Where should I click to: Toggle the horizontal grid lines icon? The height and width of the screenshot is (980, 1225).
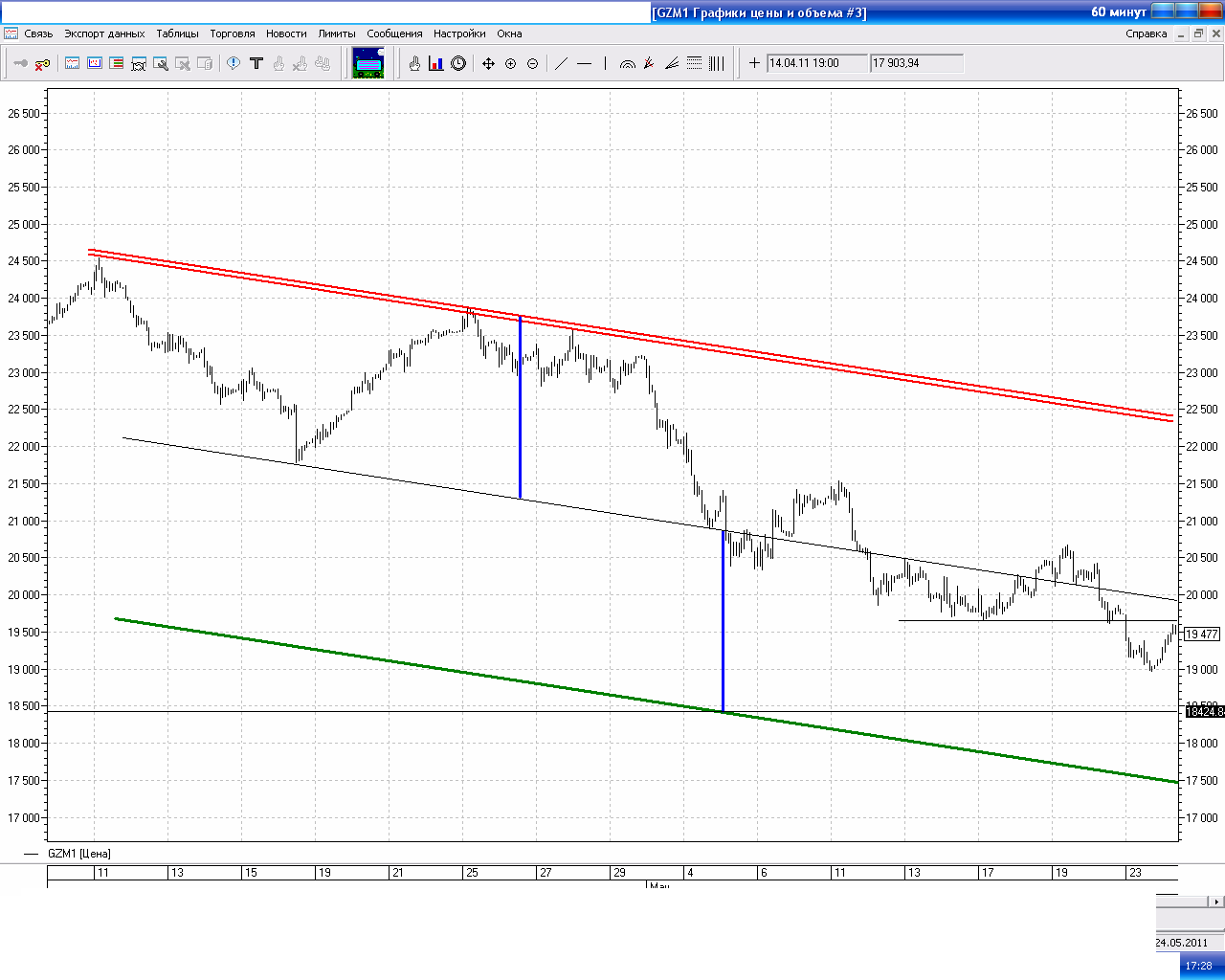point(694,64)
